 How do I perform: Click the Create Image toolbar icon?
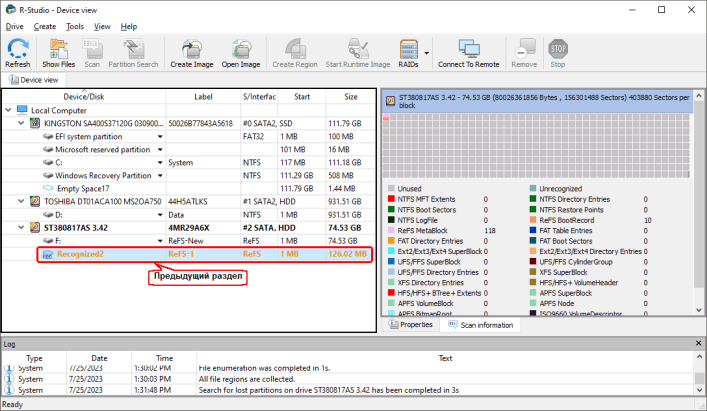pos(192,49)
